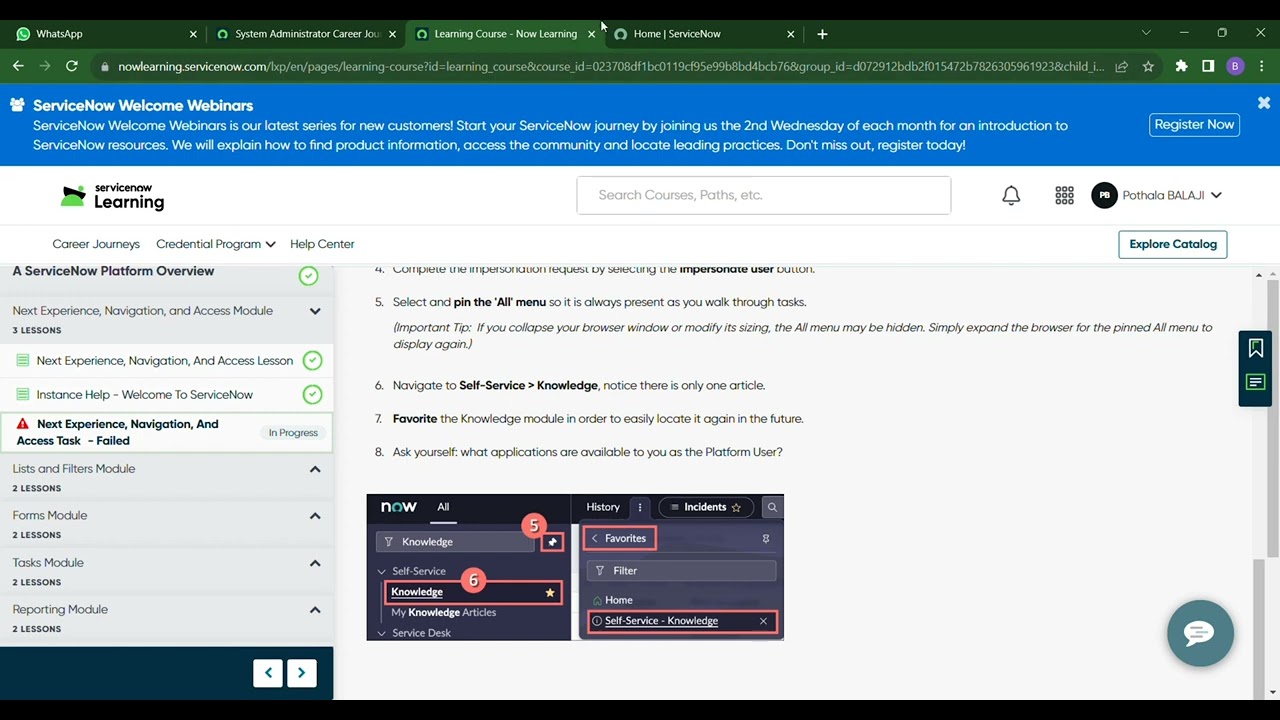Open Instance Help - Welcome To ServiceNow
The height and width of the screenshot is (720, 1280).
click(145, 394)
